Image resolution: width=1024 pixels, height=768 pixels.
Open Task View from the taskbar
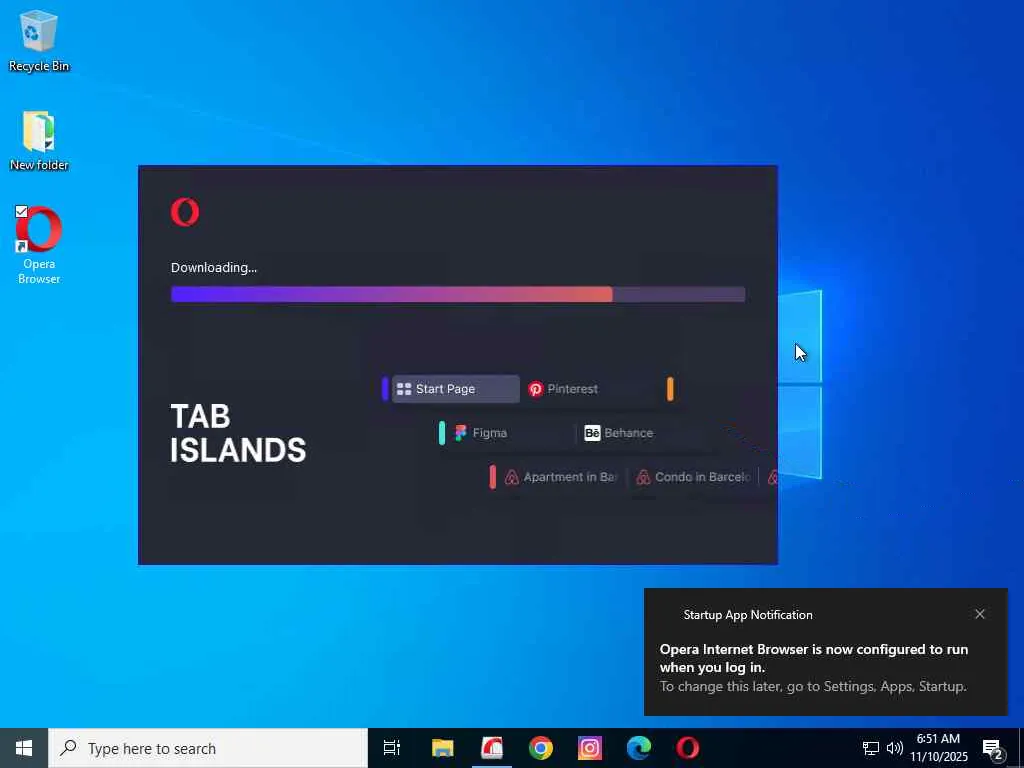pos(392,748)
